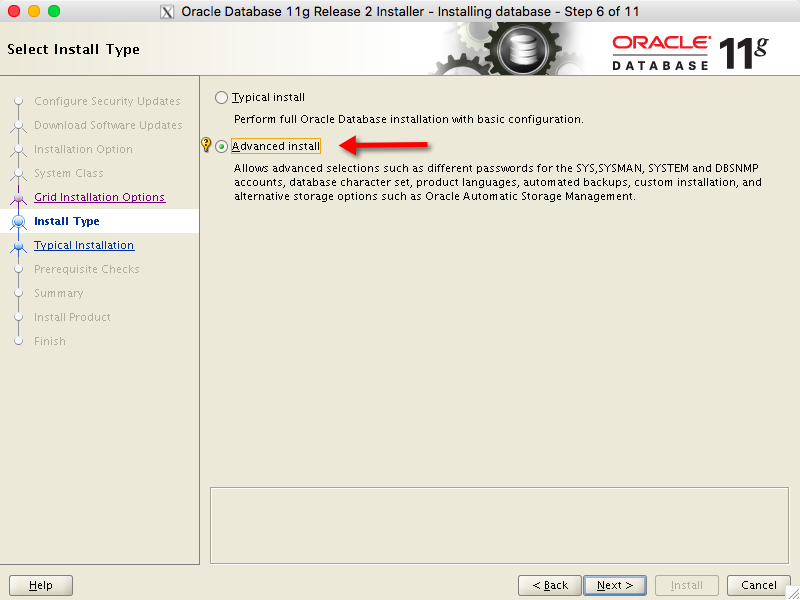
Task: Click the X11 icon in title bar
Action: click(167, 12)
